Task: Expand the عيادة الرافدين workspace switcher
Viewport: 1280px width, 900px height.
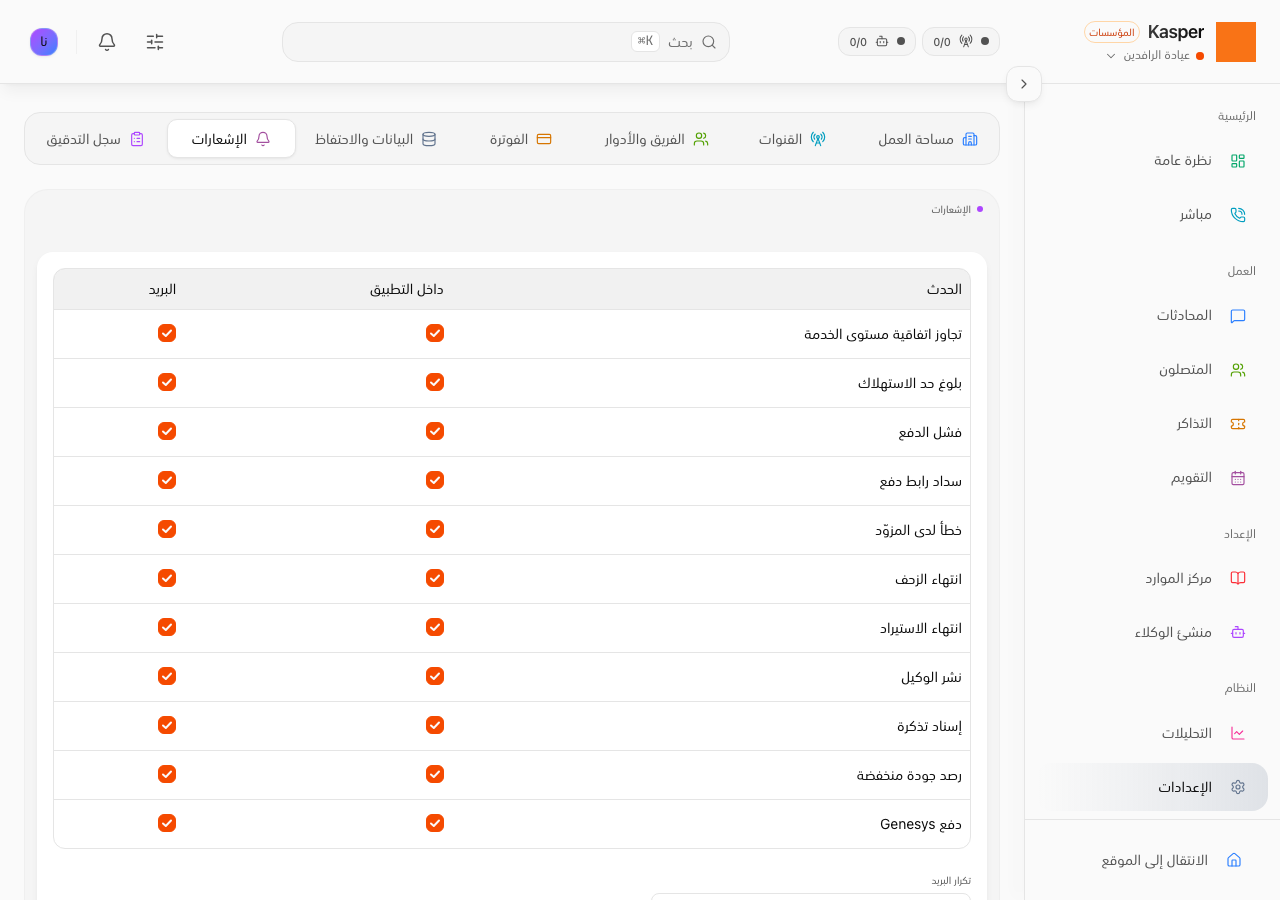Action: click(x=1154, y=55)
